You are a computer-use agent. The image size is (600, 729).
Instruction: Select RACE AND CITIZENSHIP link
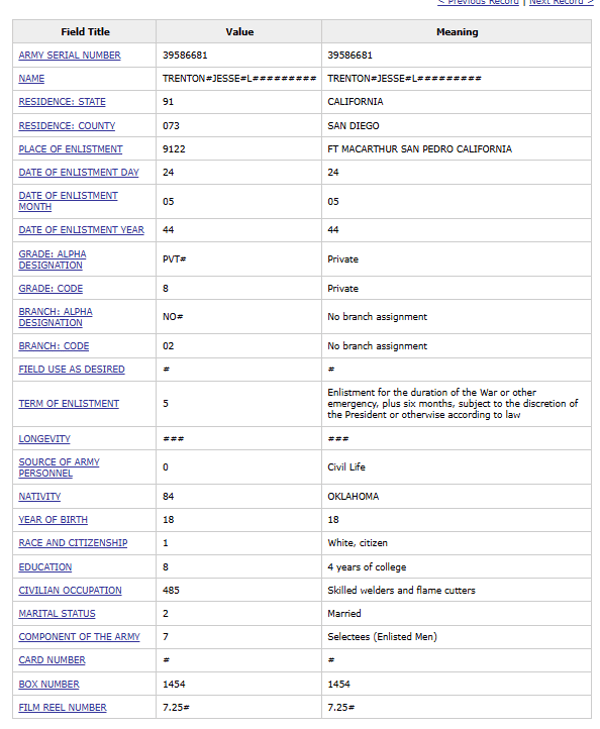coord(73,543)
